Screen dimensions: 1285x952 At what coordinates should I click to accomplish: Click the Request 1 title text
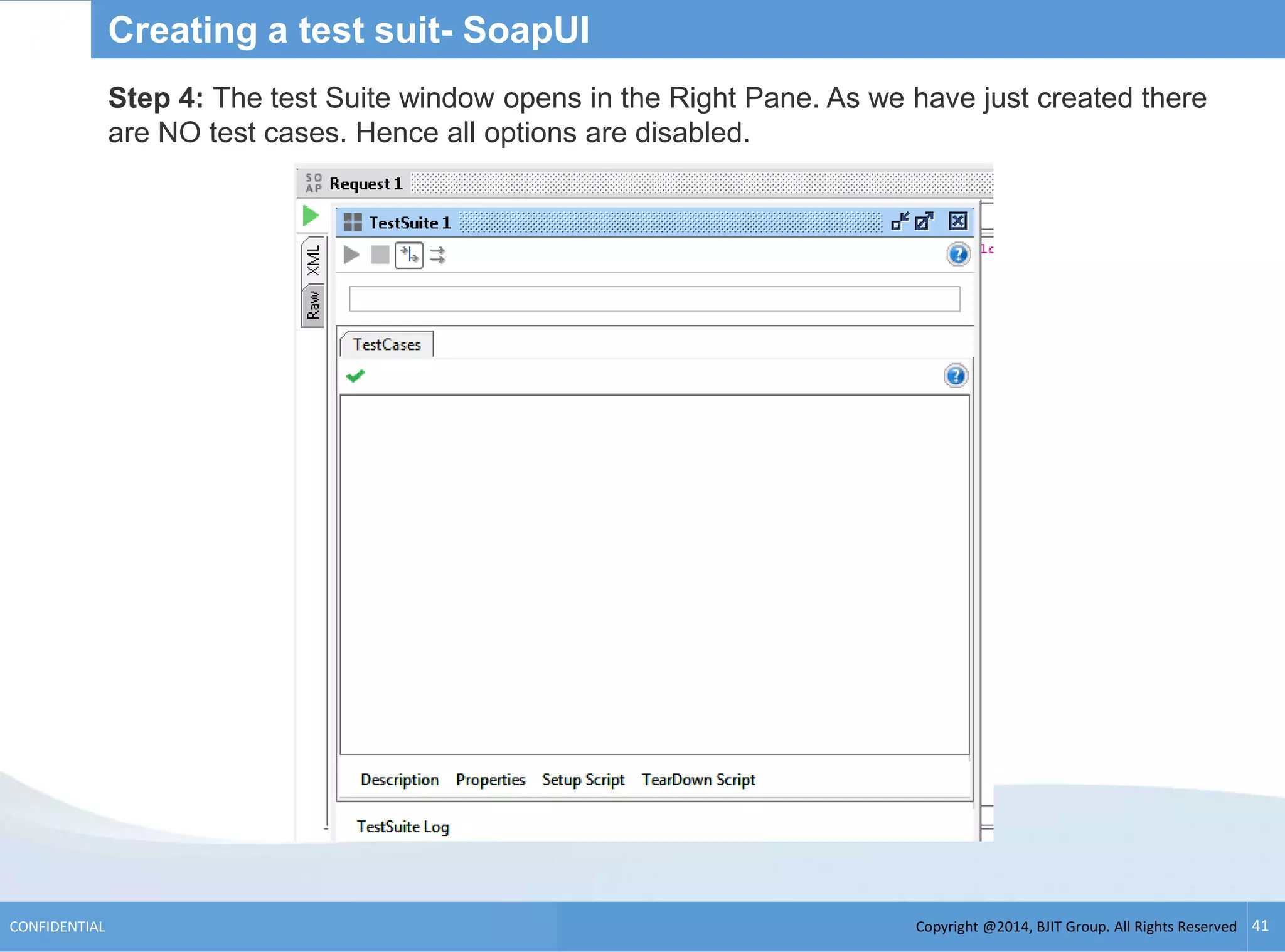366,184
